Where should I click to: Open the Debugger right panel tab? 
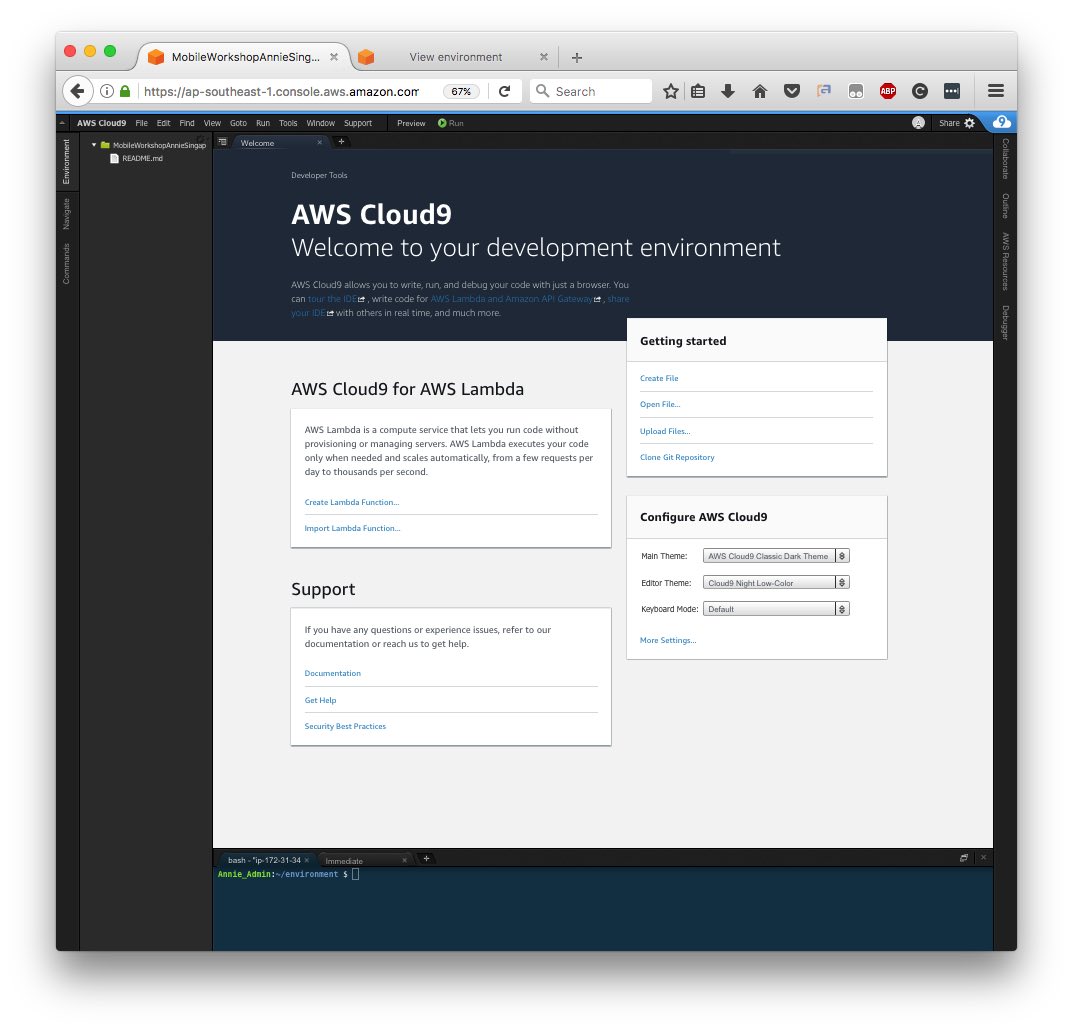click(1005, 322)
